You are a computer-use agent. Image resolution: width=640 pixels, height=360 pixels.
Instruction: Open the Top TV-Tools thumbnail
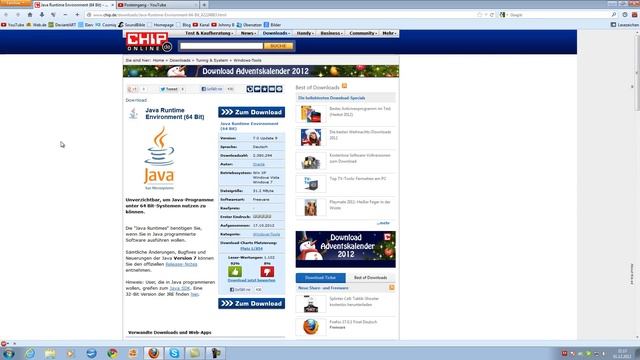click(311, 184)
